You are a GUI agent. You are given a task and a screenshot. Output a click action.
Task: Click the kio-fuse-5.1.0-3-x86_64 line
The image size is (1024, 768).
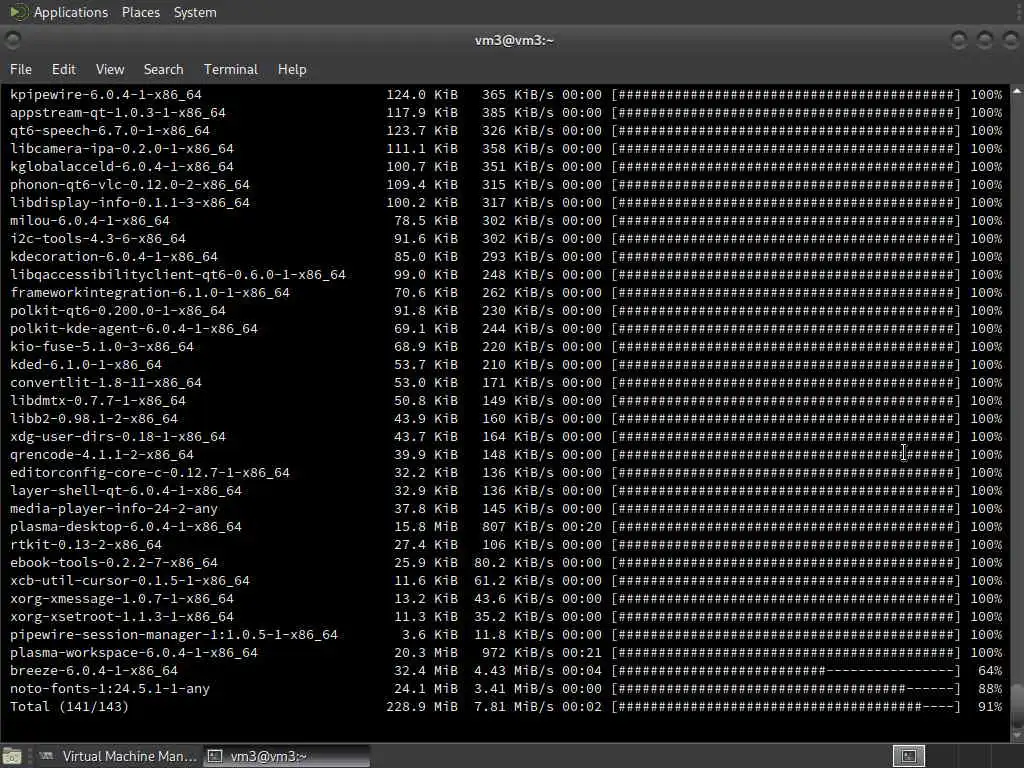(x=506, y=347)
